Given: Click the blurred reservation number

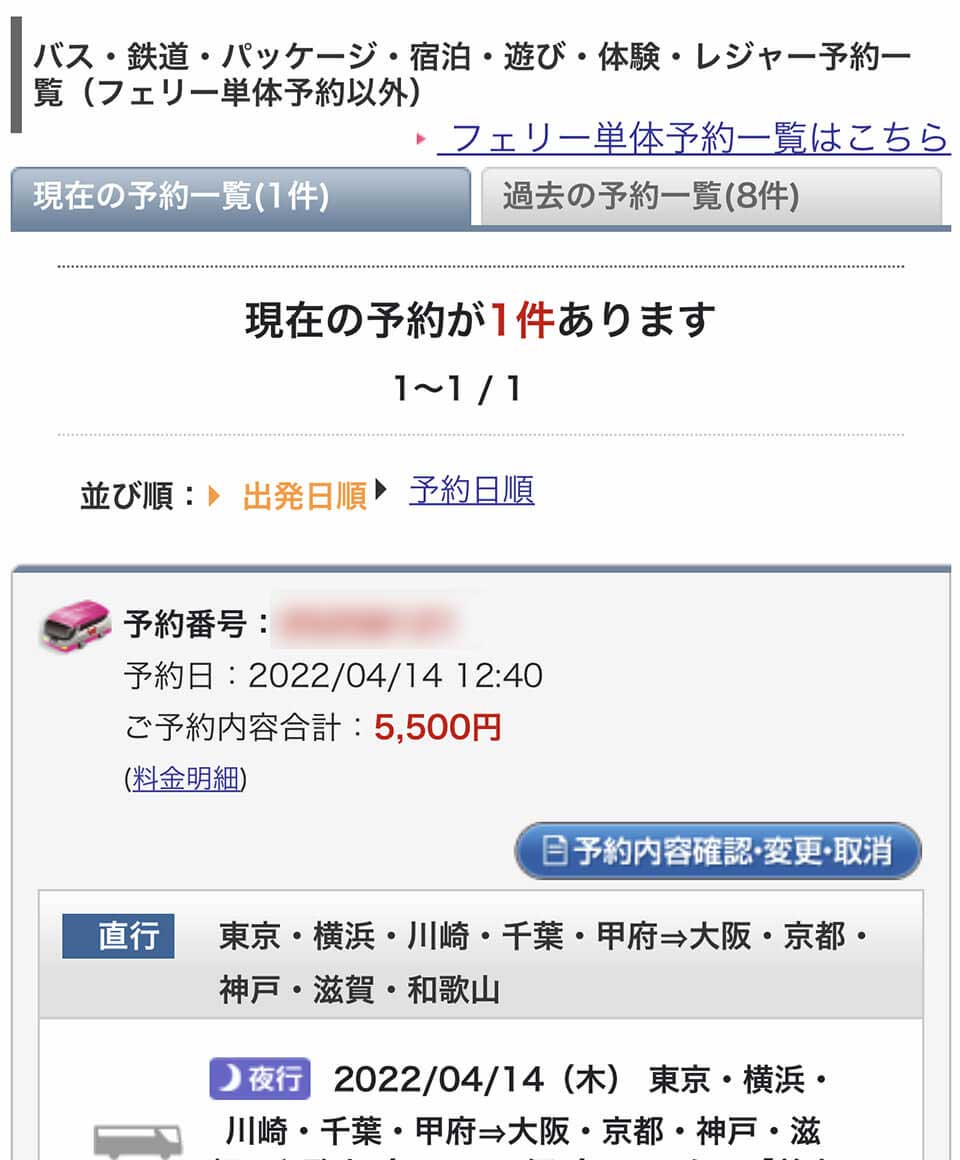Looking at the screenshot, I should click(370, 623).
